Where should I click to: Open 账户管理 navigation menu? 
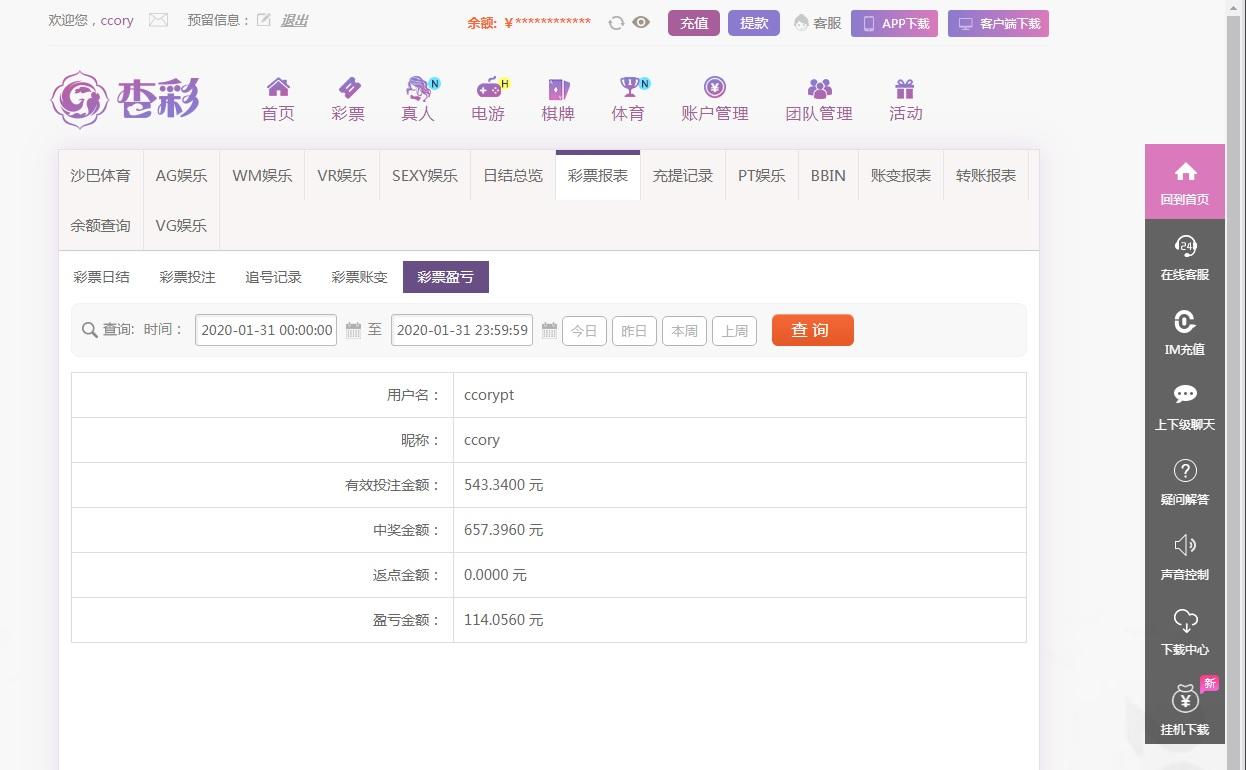click(x=714, y=100)
